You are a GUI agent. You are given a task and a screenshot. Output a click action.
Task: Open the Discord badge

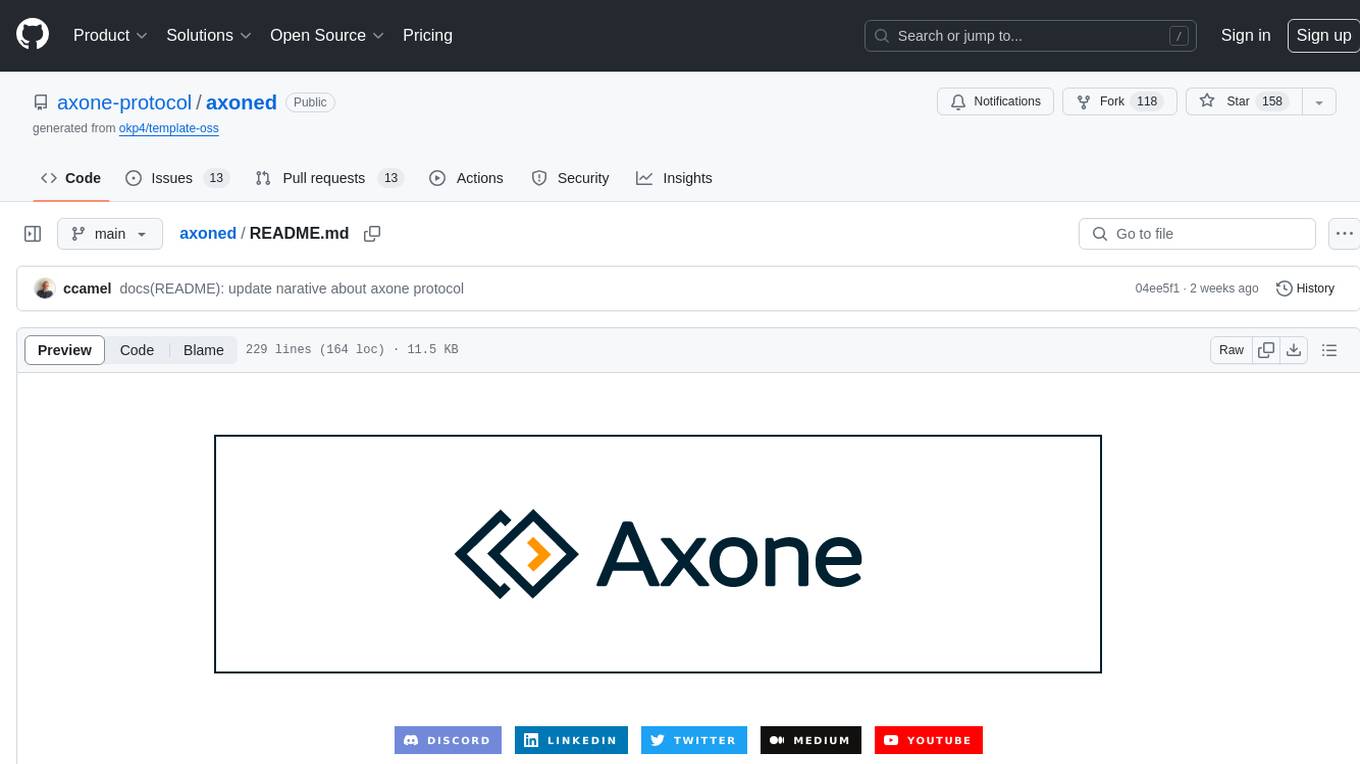(448, 740)
